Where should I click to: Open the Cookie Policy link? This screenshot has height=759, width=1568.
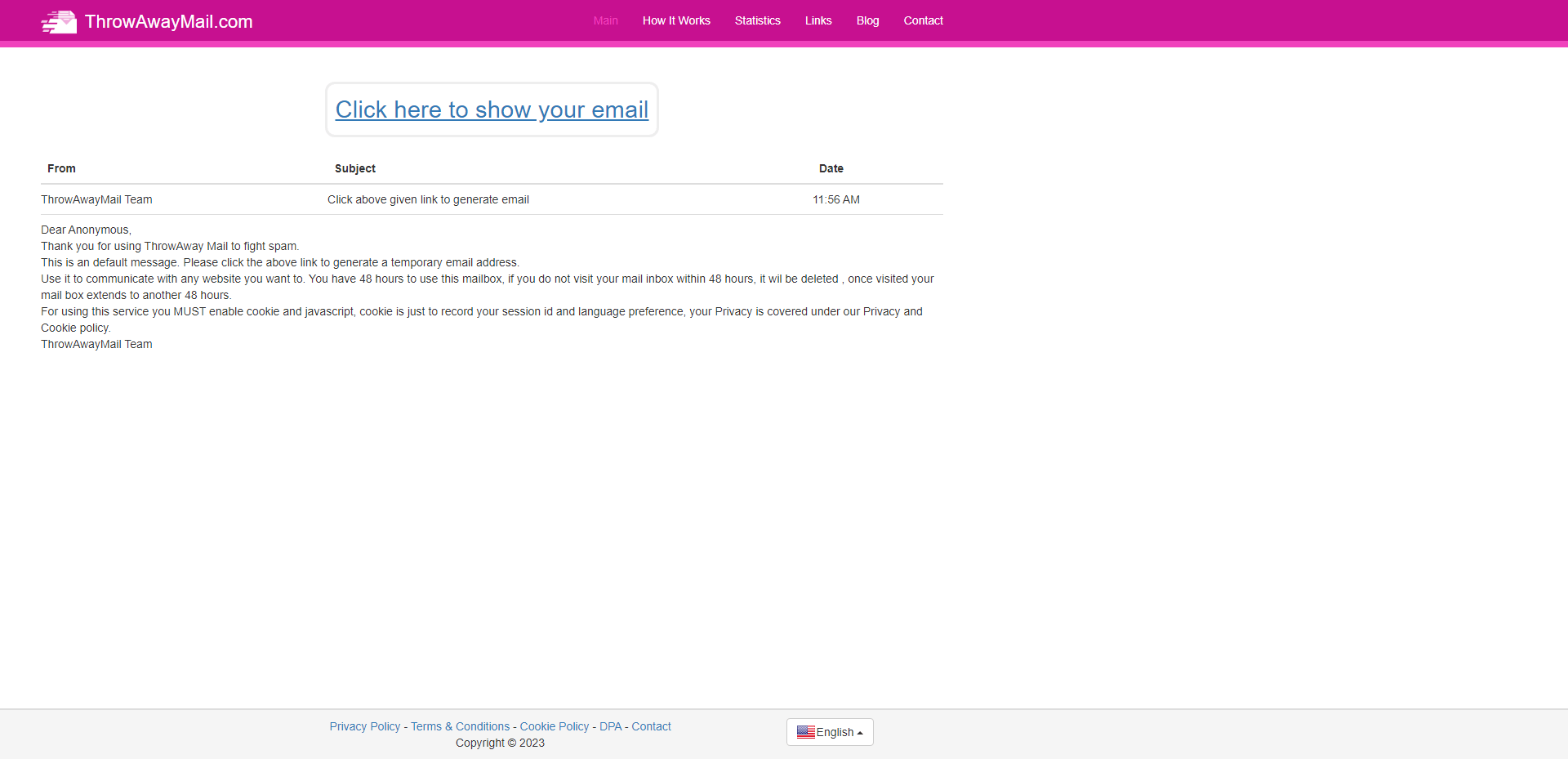click(x=555, y=726)
